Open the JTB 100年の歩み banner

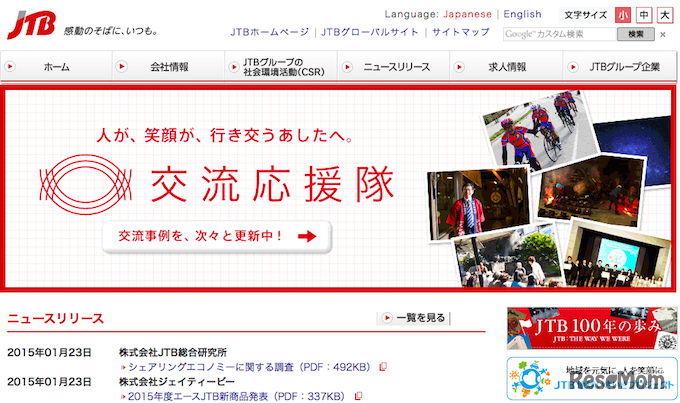point(592,328)
